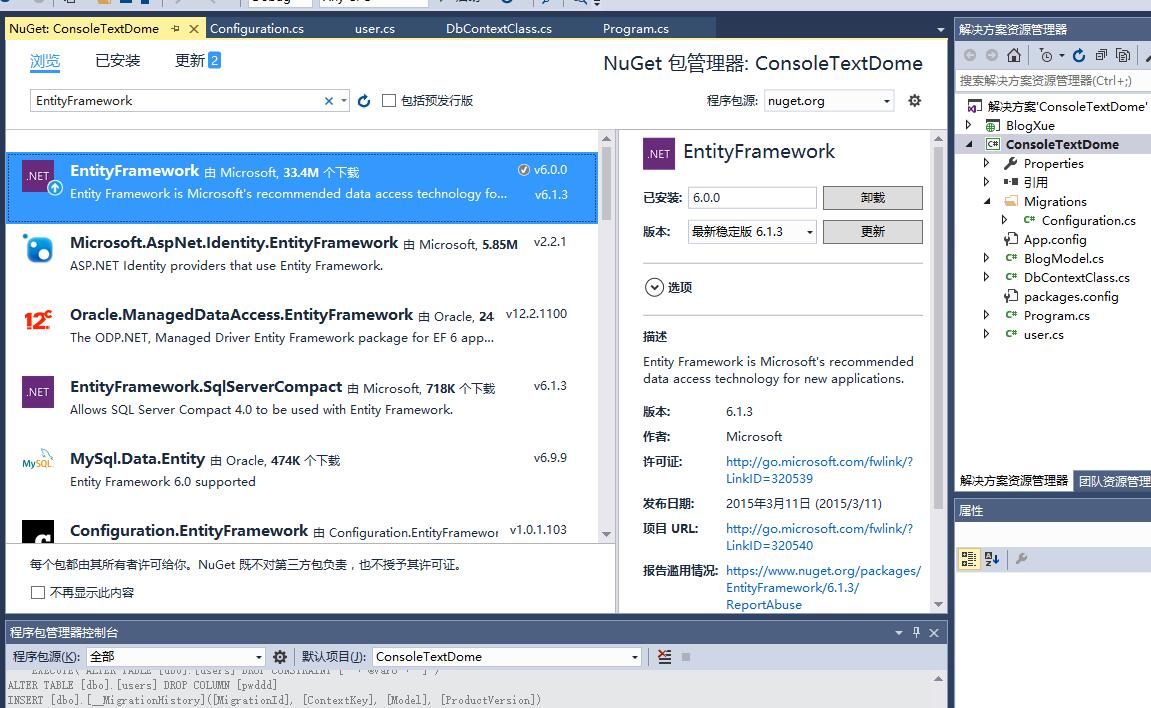
Task: Open NuGet package source settings gear
Action: pyautogui.click(x=915, y=101)
